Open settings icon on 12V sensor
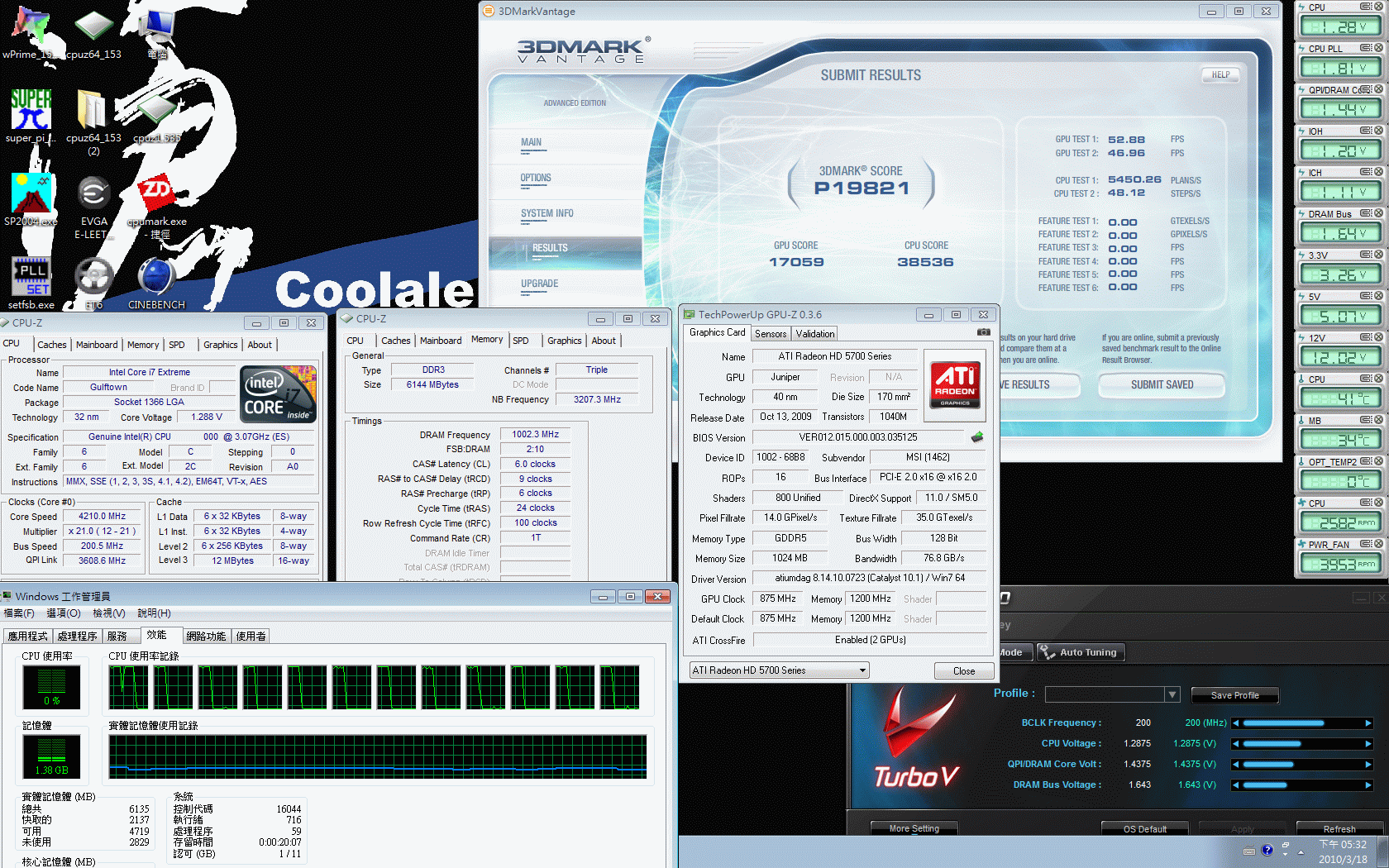 pos(1366,337)
